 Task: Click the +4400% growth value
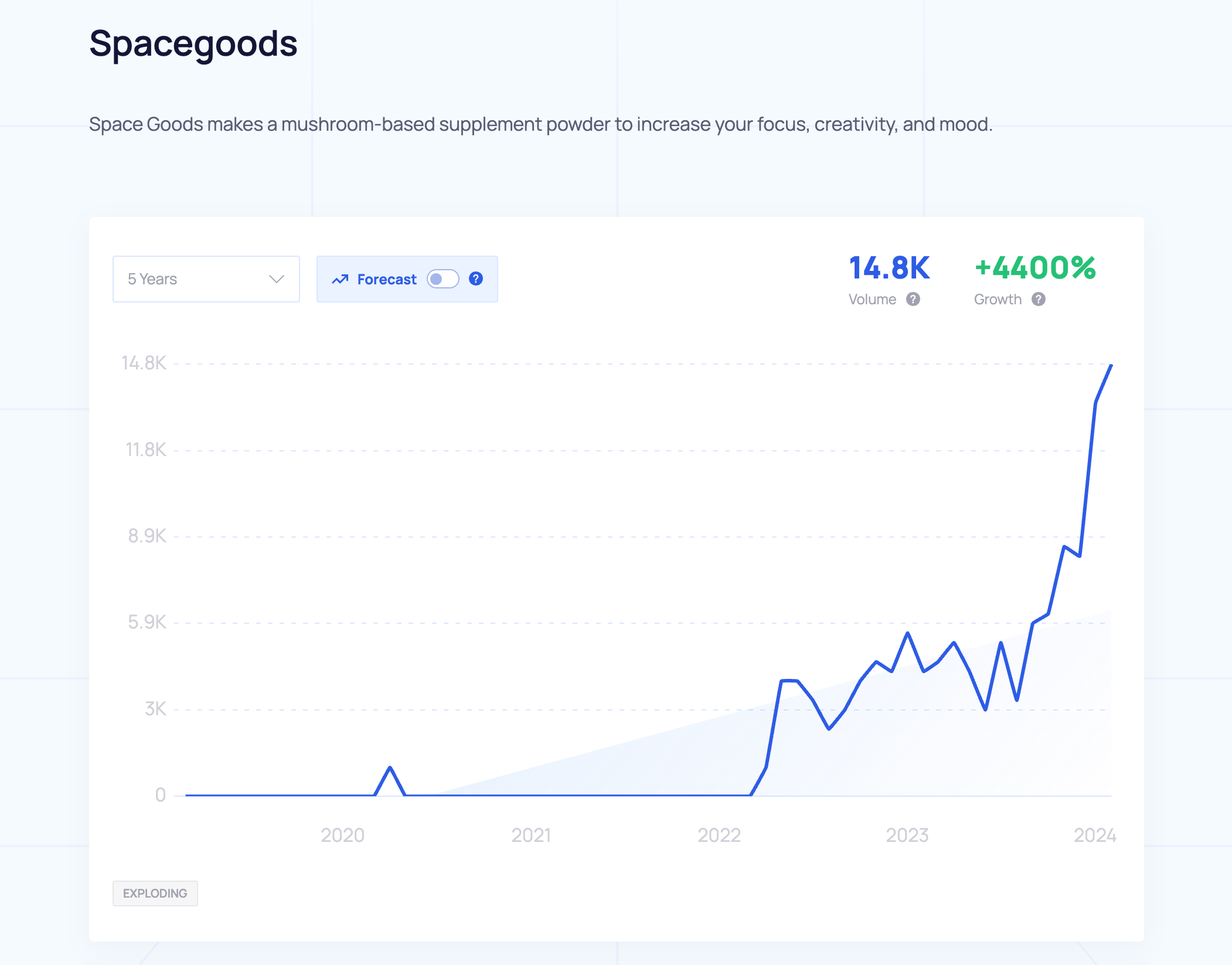point(1035,268)
